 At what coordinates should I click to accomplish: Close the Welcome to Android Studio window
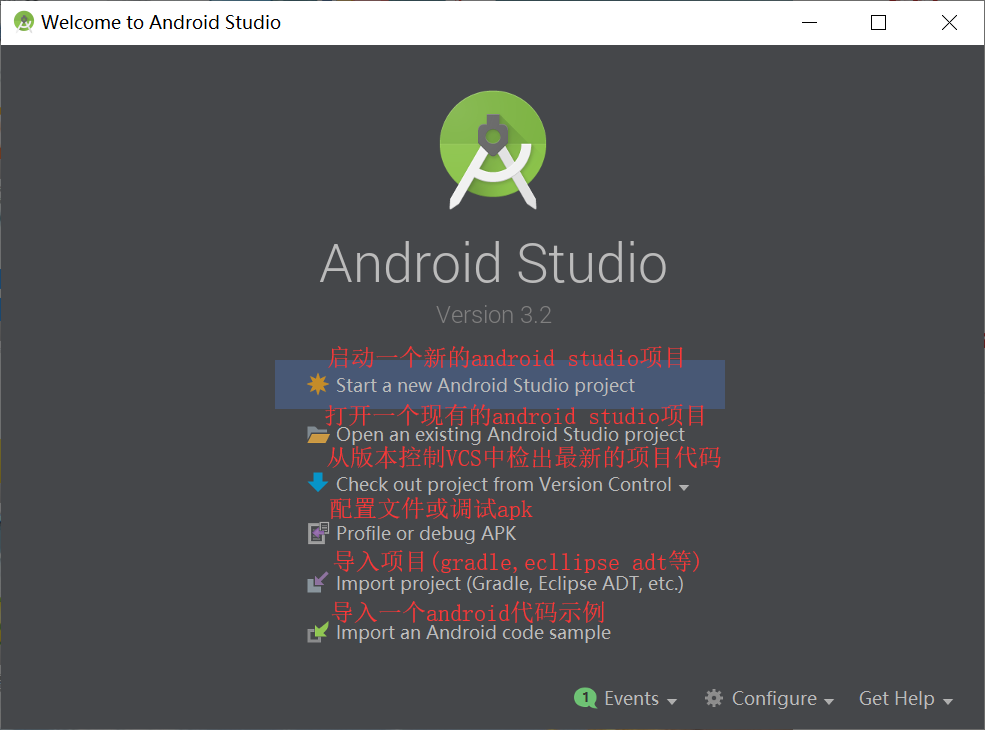point(949,22)
